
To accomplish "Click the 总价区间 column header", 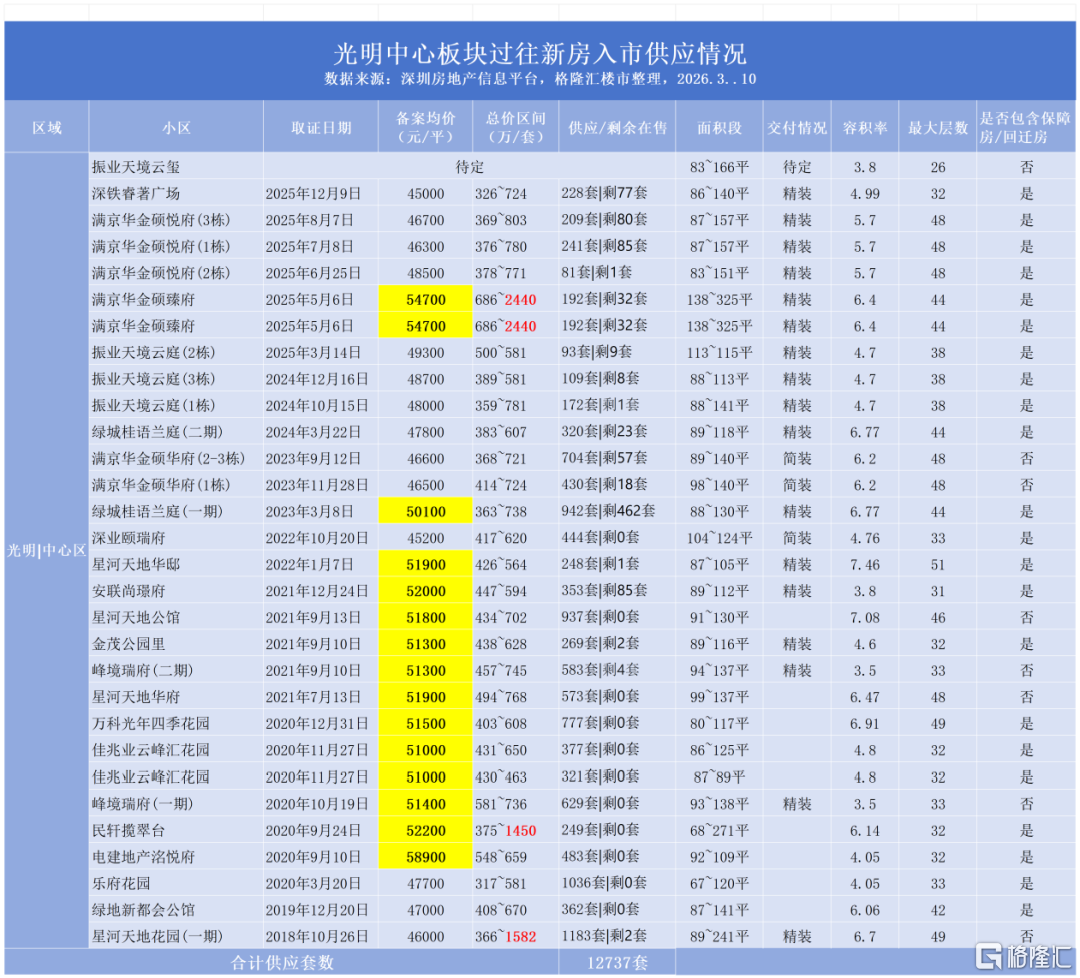I will pos(513,127).
